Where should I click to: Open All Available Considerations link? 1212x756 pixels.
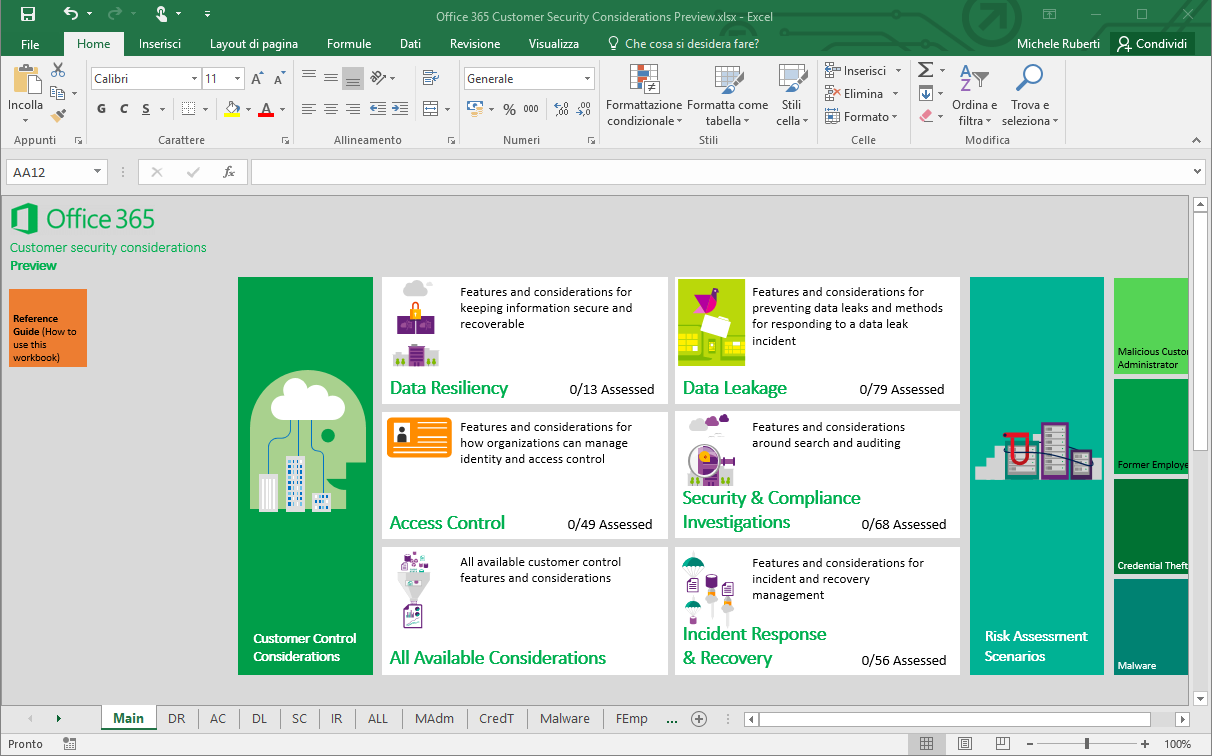(x=498, y=657)
